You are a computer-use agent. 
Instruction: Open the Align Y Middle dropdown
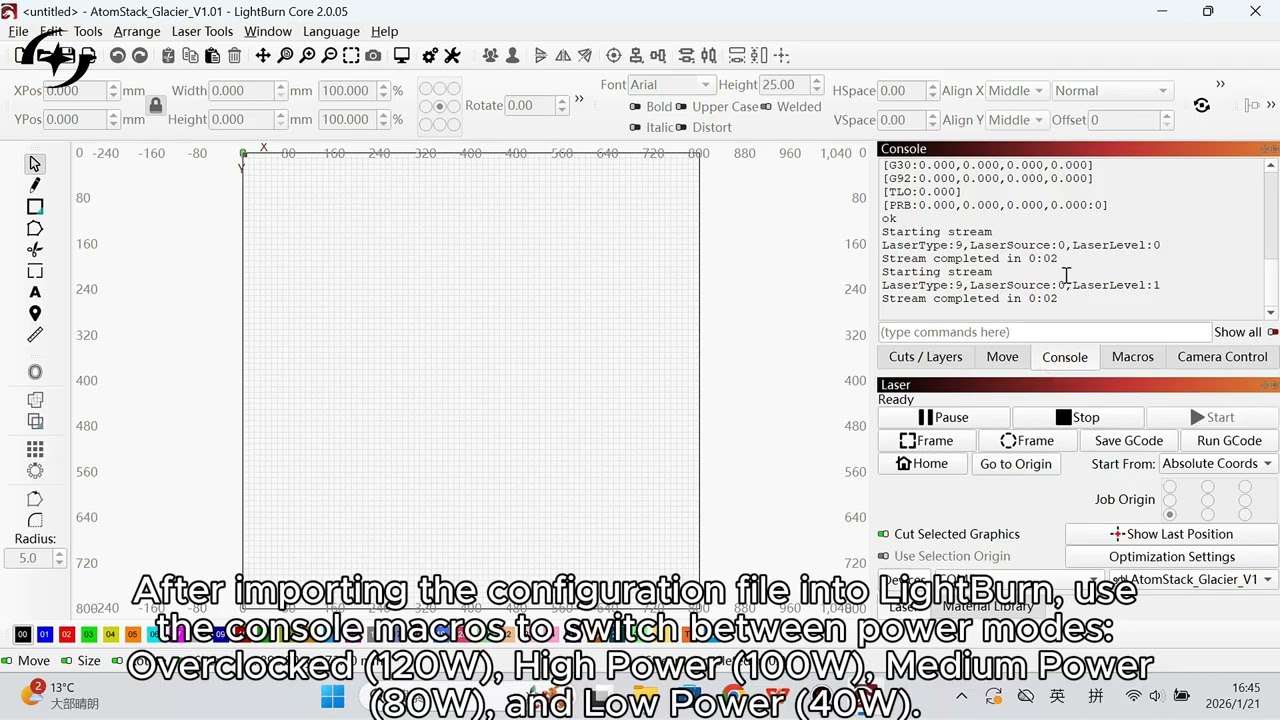click(x=1016, y=120)
